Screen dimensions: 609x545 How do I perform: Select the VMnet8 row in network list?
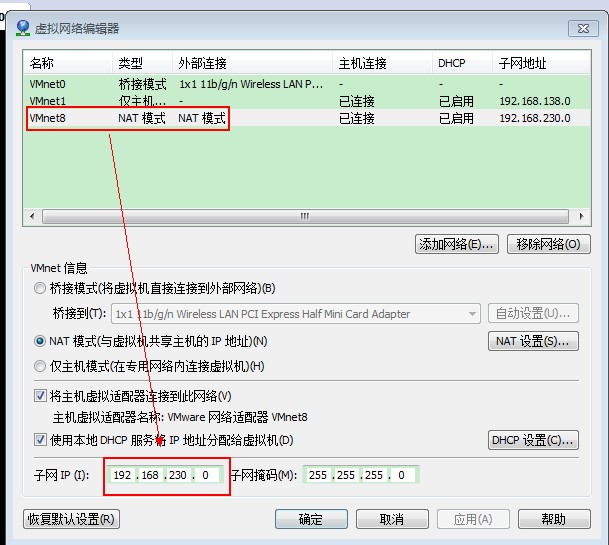coord(307,118)
